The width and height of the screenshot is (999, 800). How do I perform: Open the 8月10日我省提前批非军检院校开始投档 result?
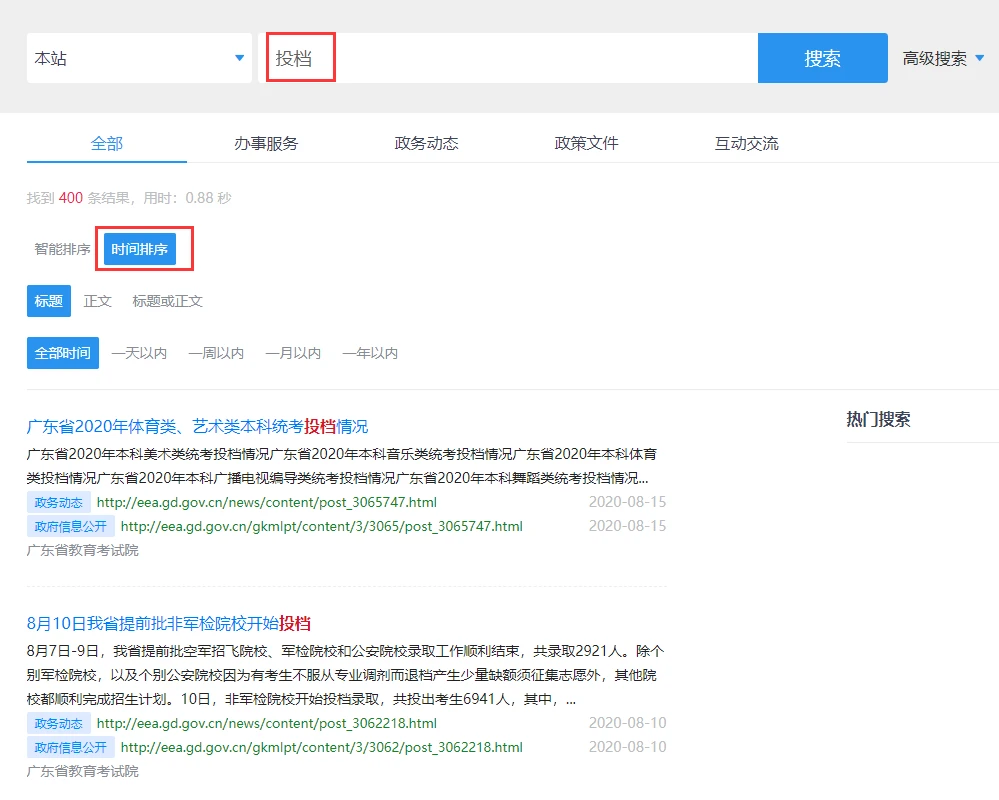click(169, 623)
